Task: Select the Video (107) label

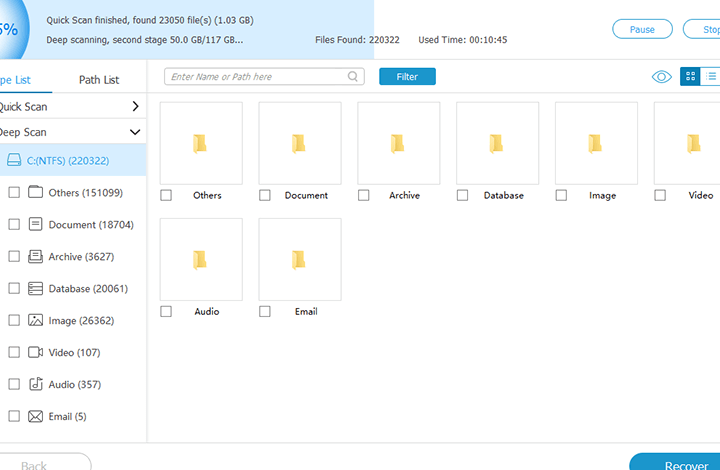Action: click(74, 352)
